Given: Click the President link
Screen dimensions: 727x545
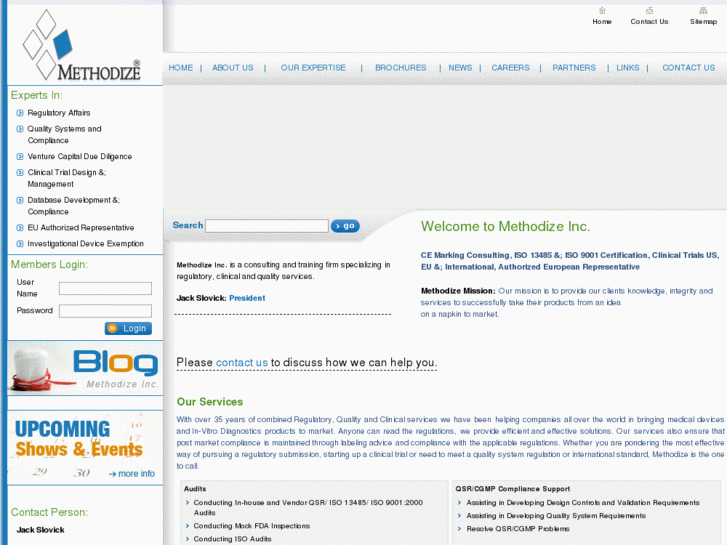Looking at the screenshot, I should tap(247, 298).
